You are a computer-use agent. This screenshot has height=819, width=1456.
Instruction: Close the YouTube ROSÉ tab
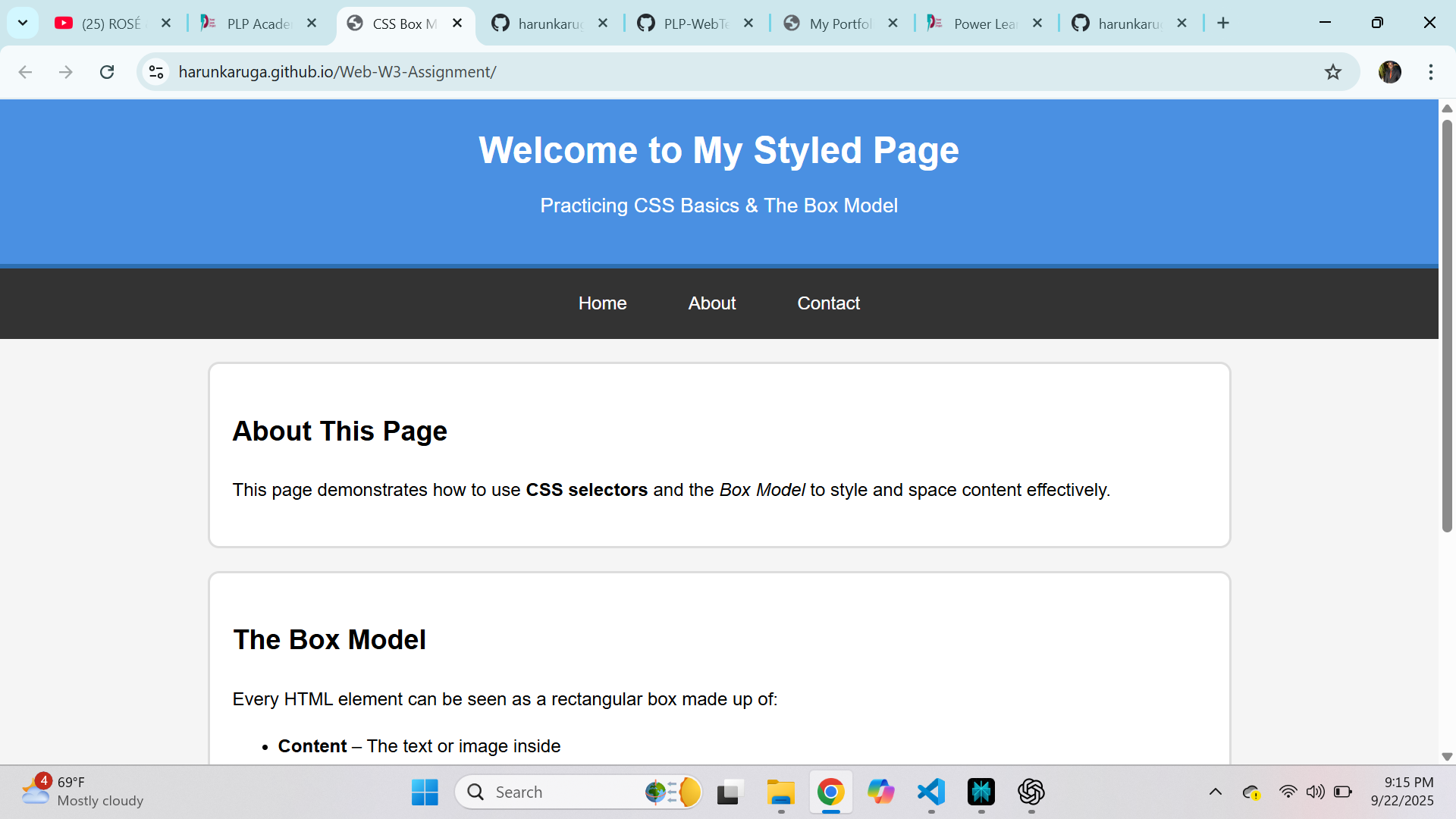click(166, 24)
